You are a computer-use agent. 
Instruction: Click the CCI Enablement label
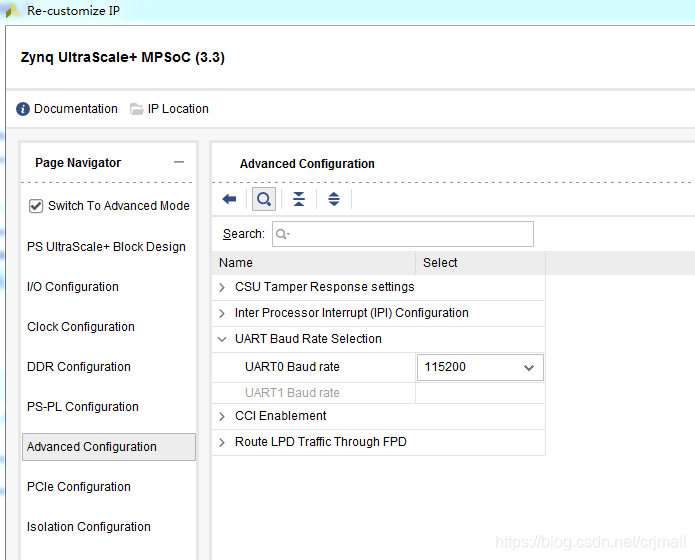click(x=281, y=416)
